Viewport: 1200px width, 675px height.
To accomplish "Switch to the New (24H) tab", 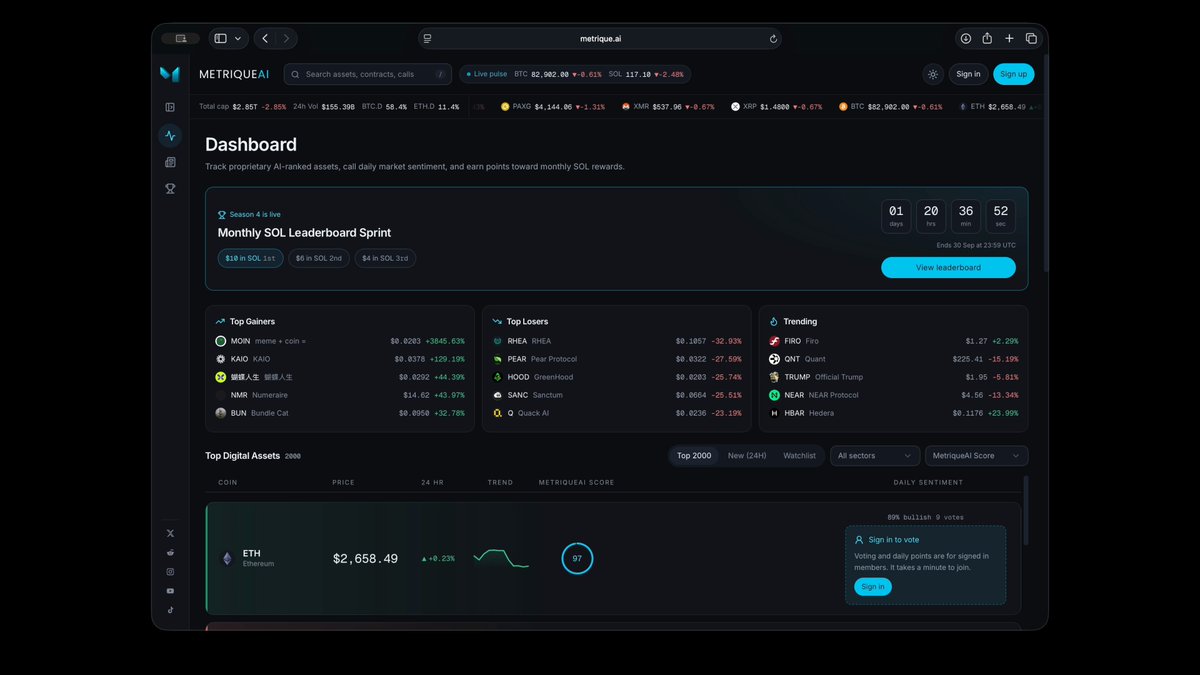I will [747, 455].
